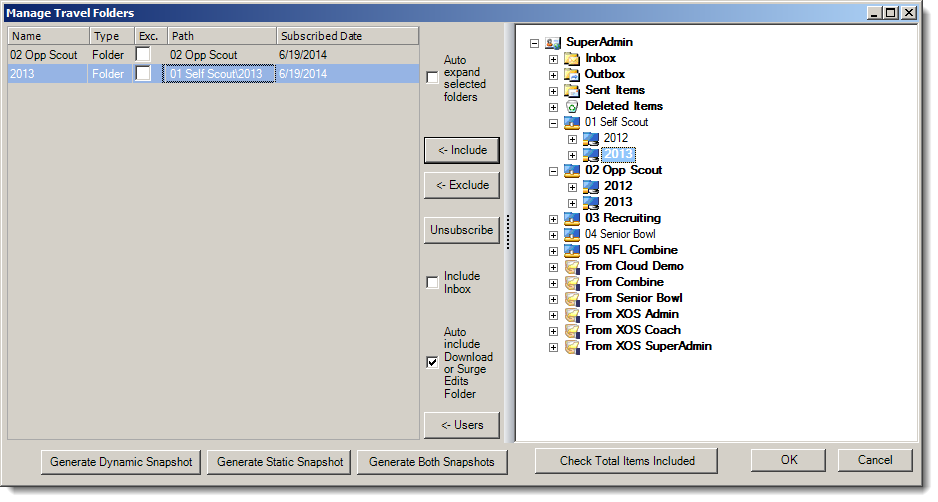Screen dimensions: 938x502
Task: Click the <- Include button
Action: 462,150
